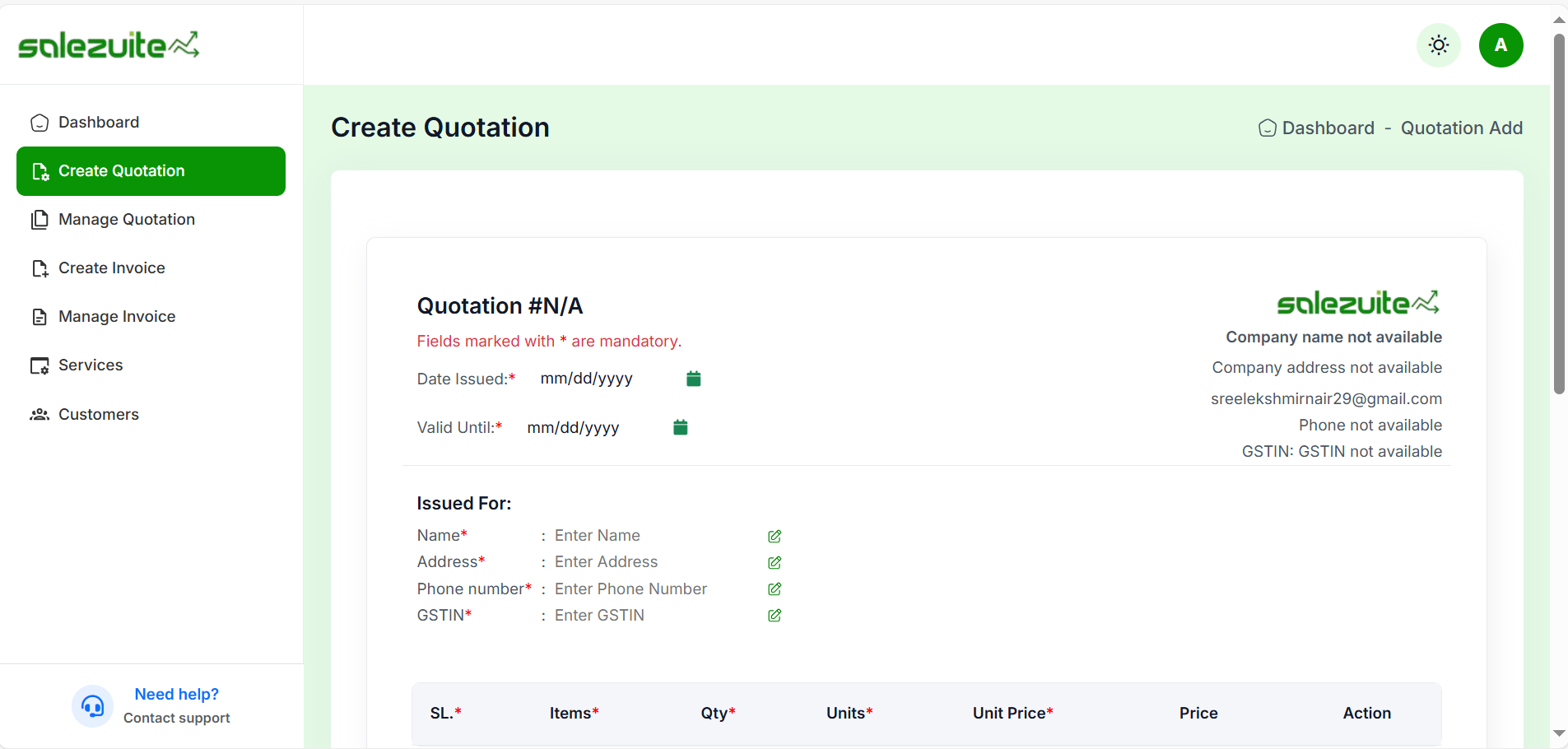The image size is (1568, 749).
Task: Click edit icon beside Address field
Action: click(x=775, y=562)
